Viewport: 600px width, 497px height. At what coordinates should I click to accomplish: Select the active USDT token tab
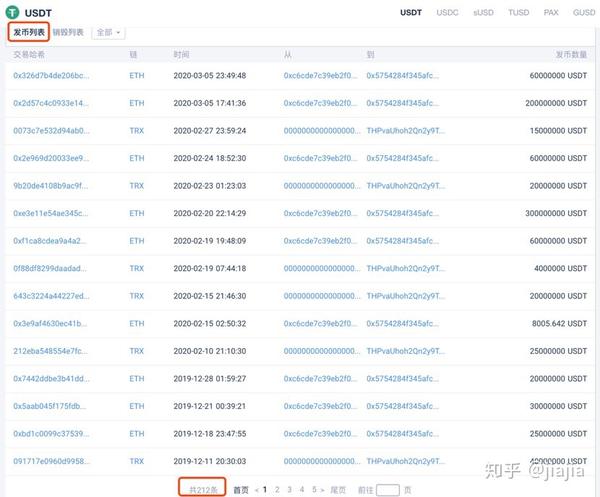411,13
